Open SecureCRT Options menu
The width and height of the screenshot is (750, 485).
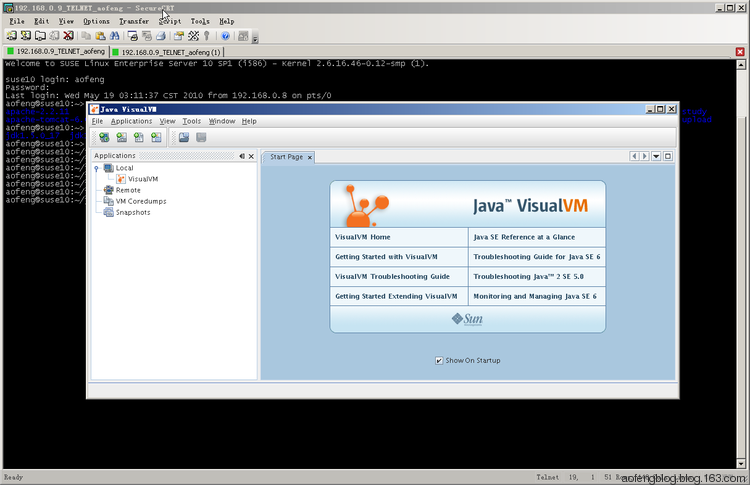(x=96, y=21)
